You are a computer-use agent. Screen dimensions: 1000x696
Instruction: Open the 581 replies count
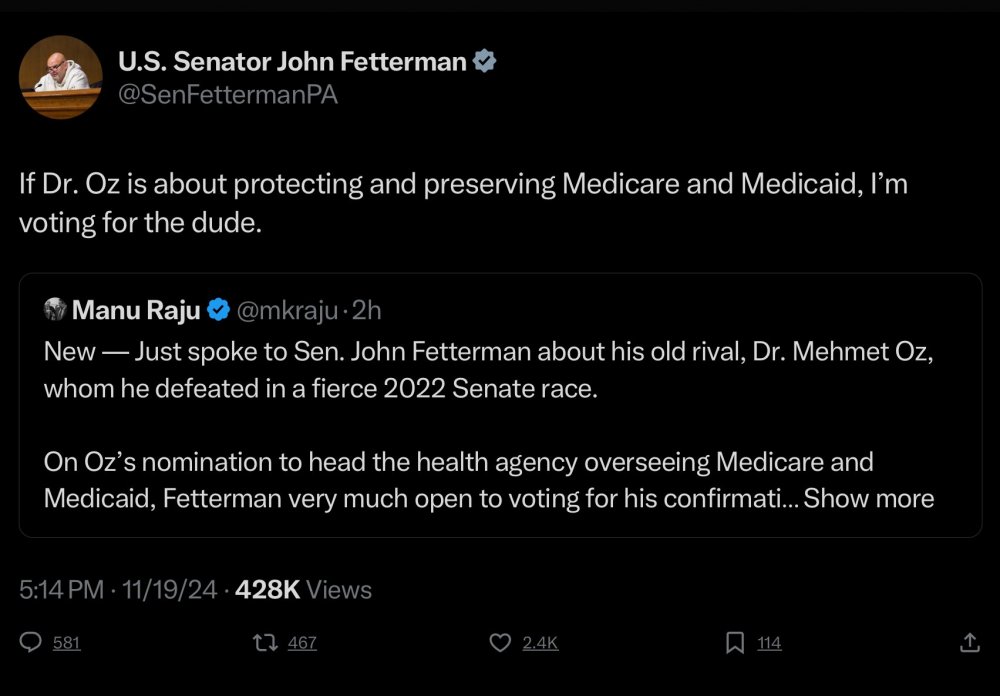pyautogui.click(x=66, y=644)
